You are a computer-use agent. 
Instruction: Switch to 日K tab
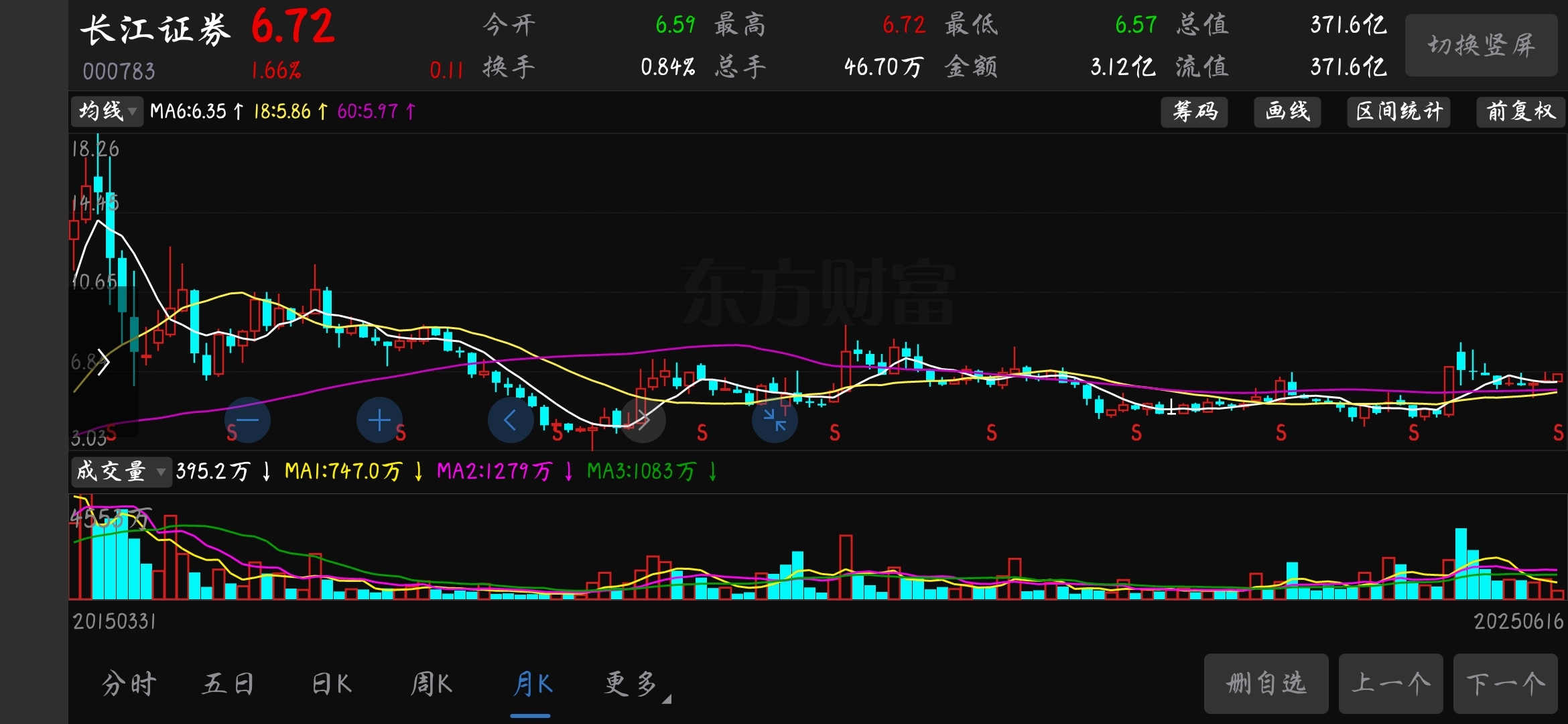pos(332,684)
